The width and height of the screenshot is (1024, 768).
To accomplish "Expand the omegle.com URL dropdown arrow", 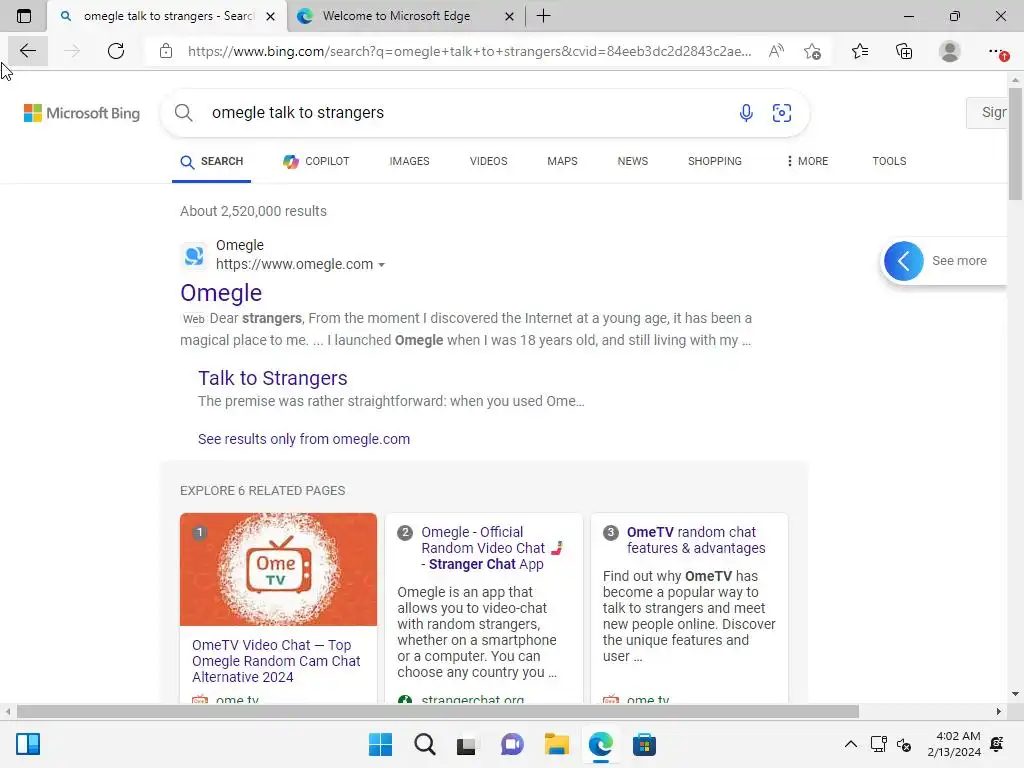I will (x=381, y=265).
